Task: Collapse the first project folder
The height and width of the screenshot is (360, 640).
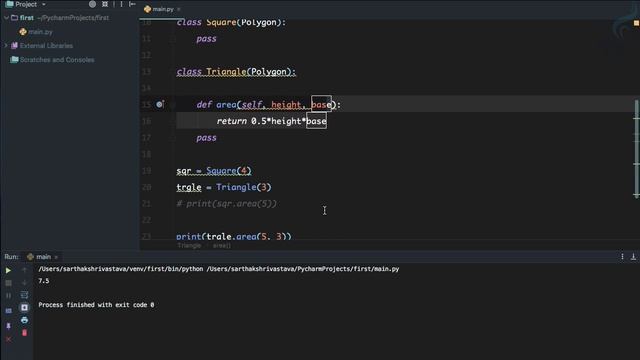Action: tap(6, 18)
